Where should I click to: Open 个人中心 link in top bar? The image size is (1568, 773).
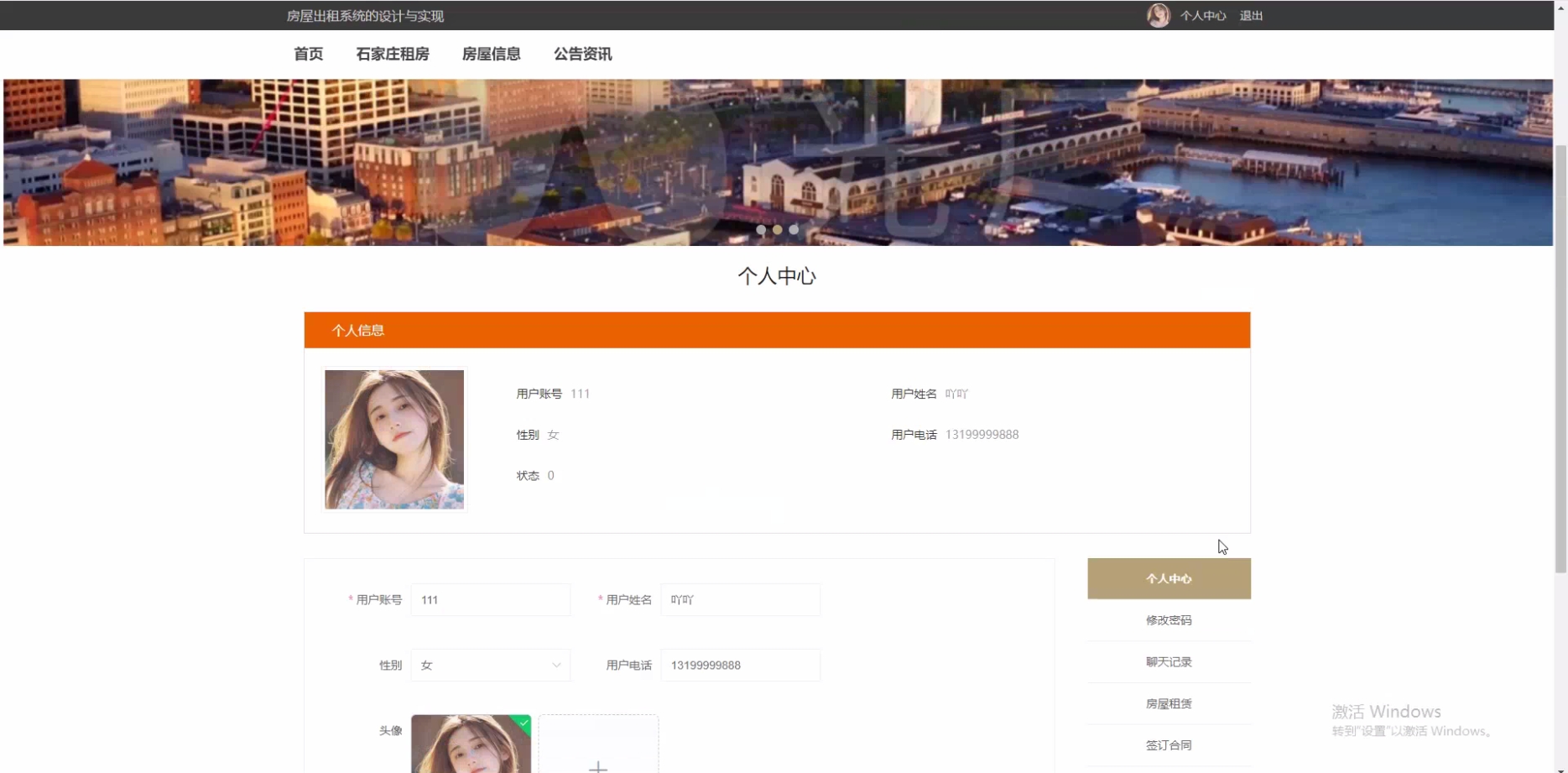[1202, 16]
